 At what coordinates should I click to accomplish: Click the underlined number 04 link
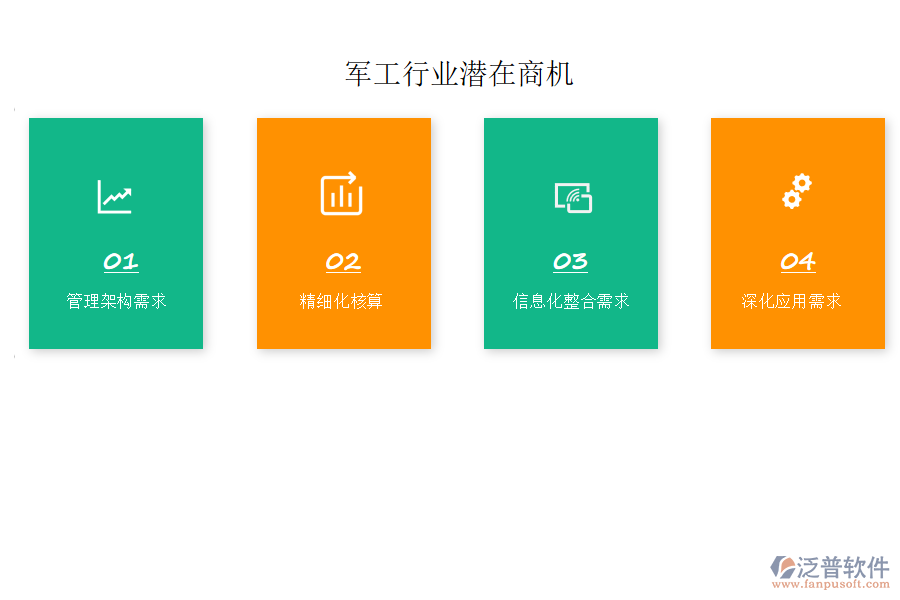(797, 262)
